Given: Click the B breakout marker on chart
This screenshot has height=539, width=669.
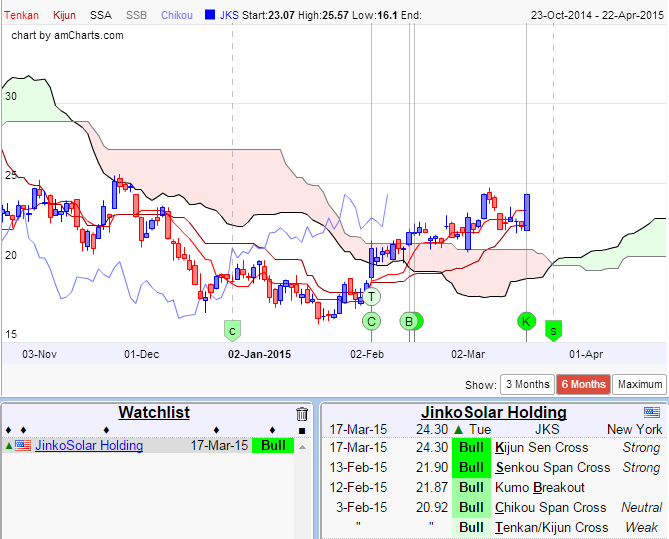Looking at the screenshot, I should tap(410, 321).
